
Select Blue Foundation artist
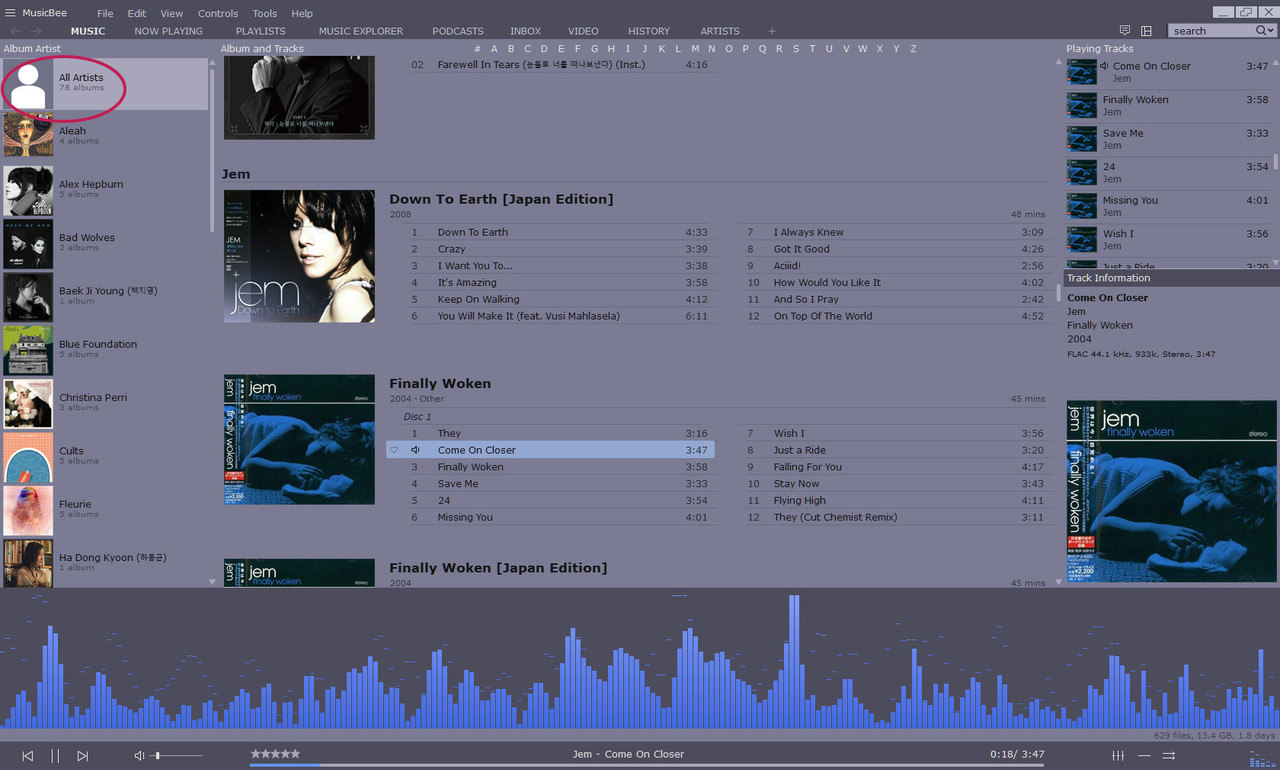[105, 349]
